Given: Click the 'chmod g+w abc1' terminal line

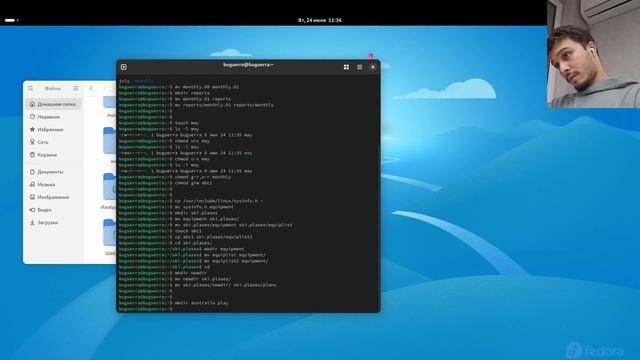Looking at the screenshot, I should (x=166, y=183).
